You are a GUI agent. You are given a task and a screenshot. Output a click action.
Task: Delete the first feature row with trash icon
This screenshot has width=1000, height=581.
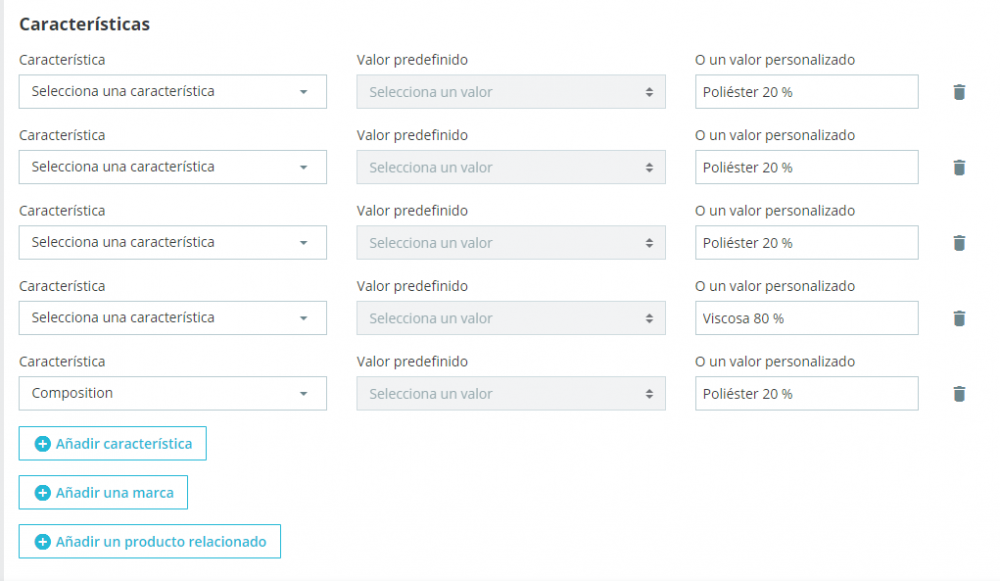point(959,92)
